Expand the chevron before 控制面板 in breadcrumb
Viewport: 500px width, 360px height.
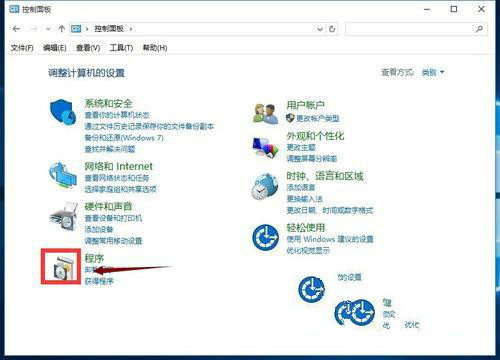pos(87,29)
